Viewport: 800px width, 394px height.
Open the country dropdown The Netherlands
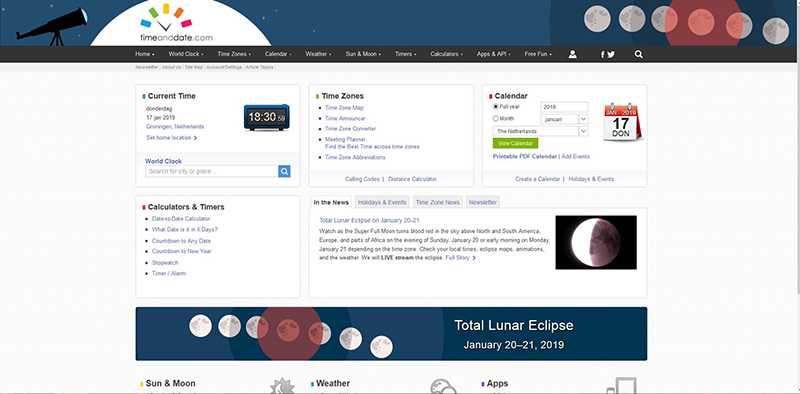[x=540, y=131]
